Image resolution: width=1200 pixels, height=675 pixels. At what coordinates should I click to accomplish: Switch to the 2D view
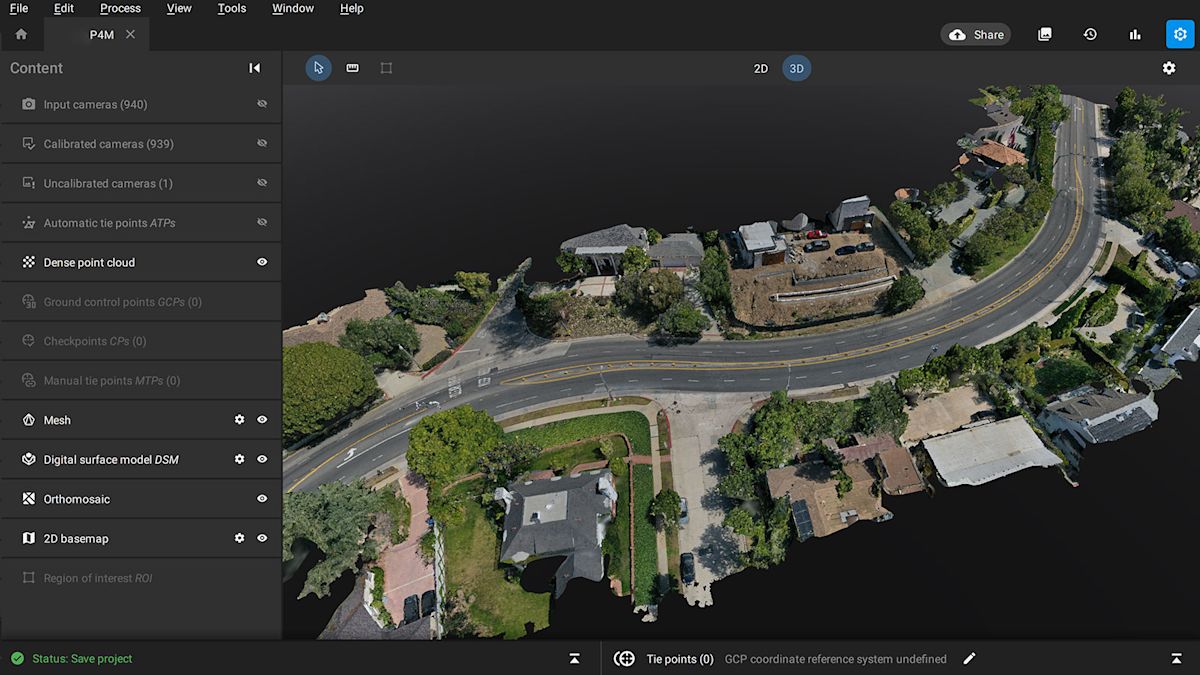(760, 67)
